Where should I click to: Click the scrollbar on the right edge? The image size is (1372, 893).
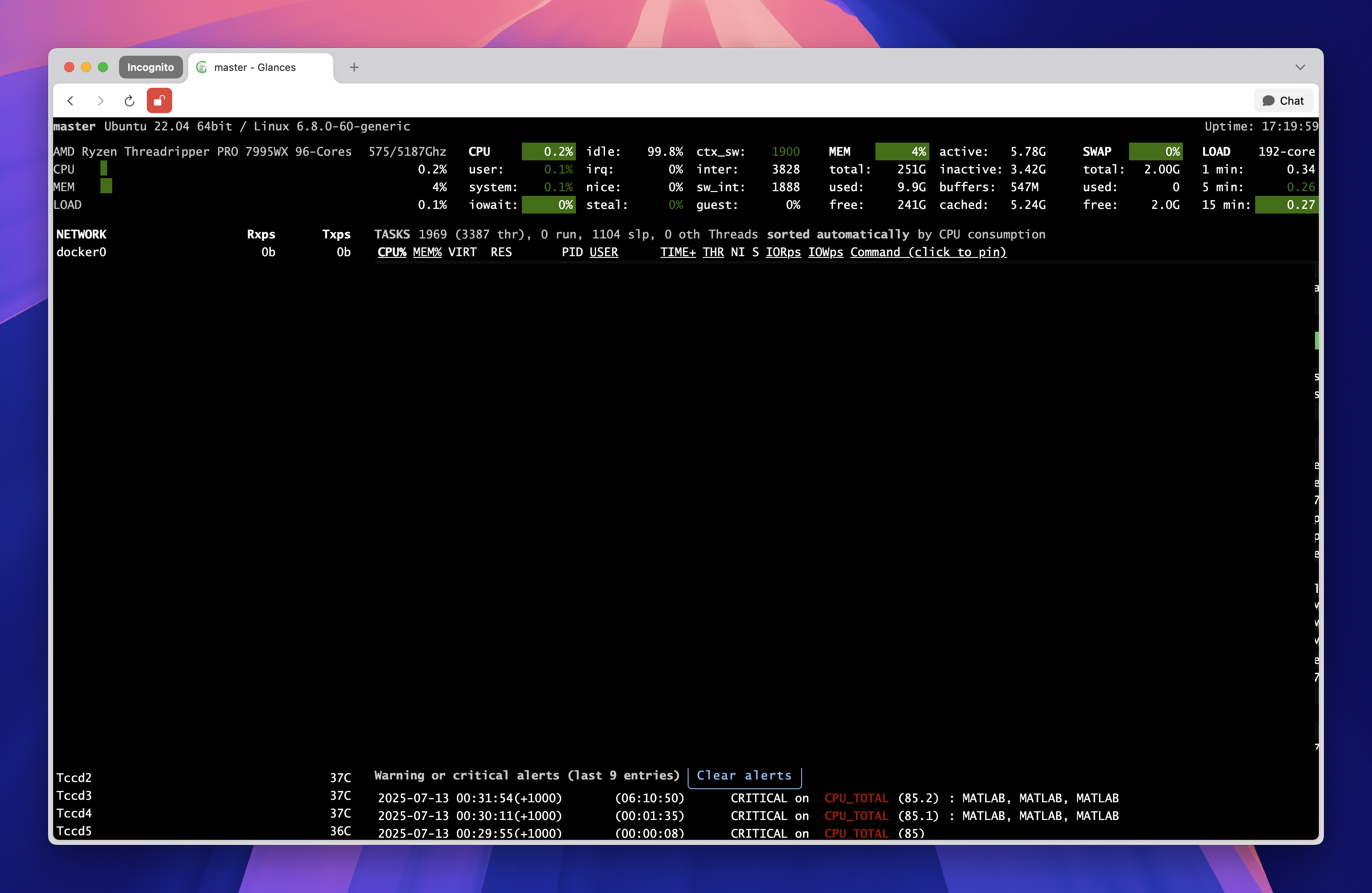pyautogui.click(x=1317, y=341)
